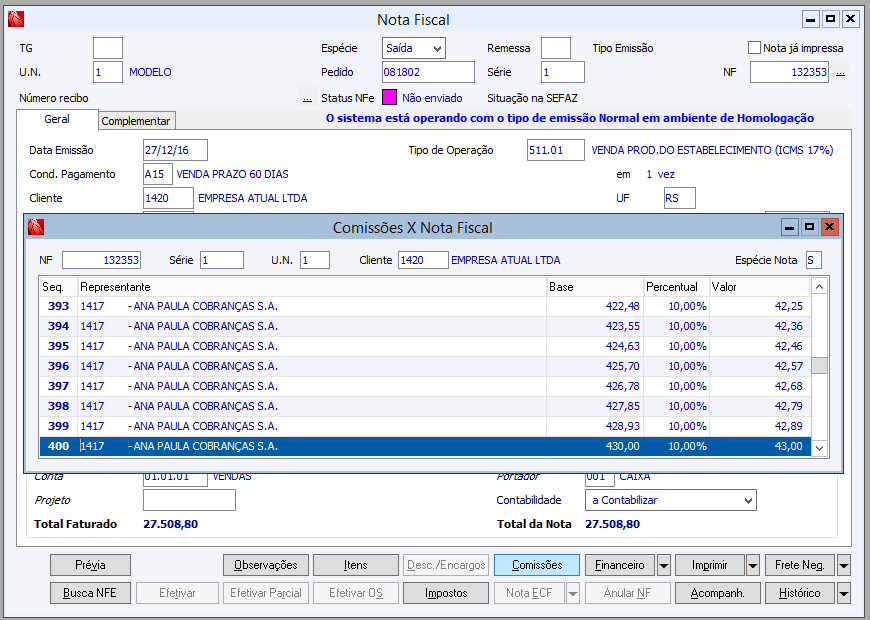This screenshot has width=870, height=620.
Task: Click the Financeiro button
Action: [620, 565]
